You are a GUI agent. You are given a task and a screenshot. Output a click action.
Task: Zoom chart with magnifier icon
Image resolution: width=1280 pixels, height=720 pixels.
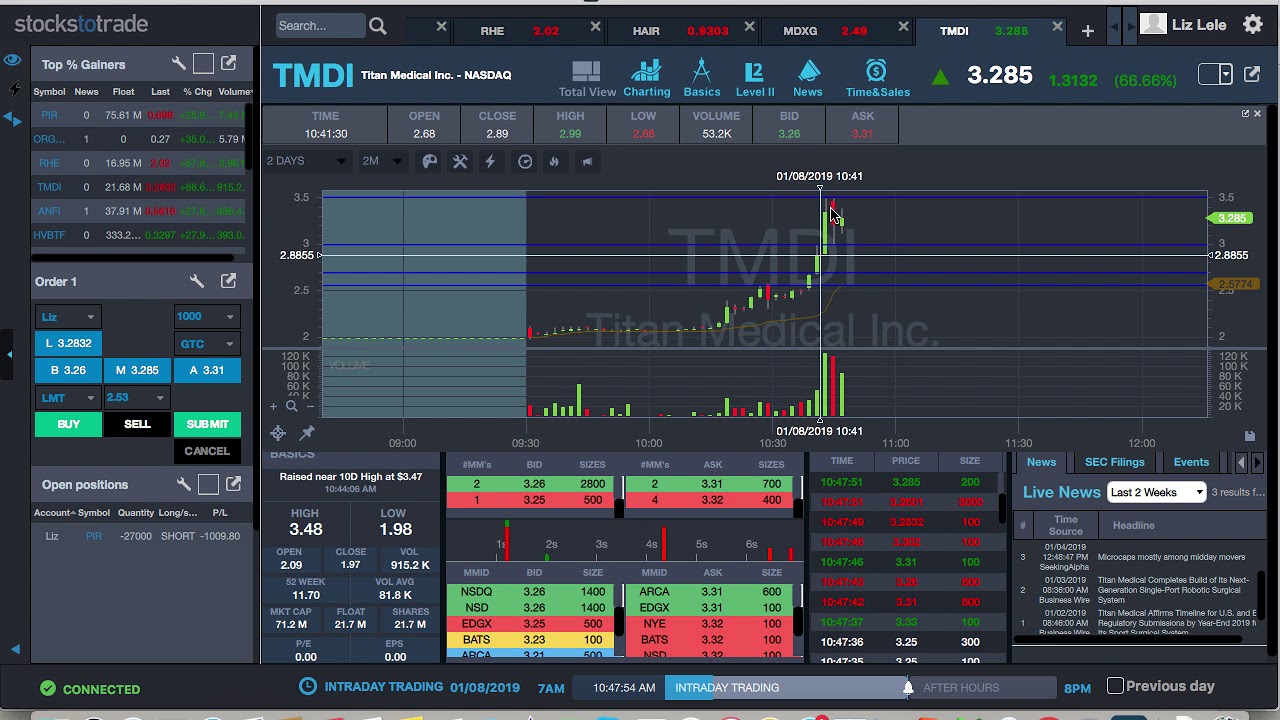292,406
